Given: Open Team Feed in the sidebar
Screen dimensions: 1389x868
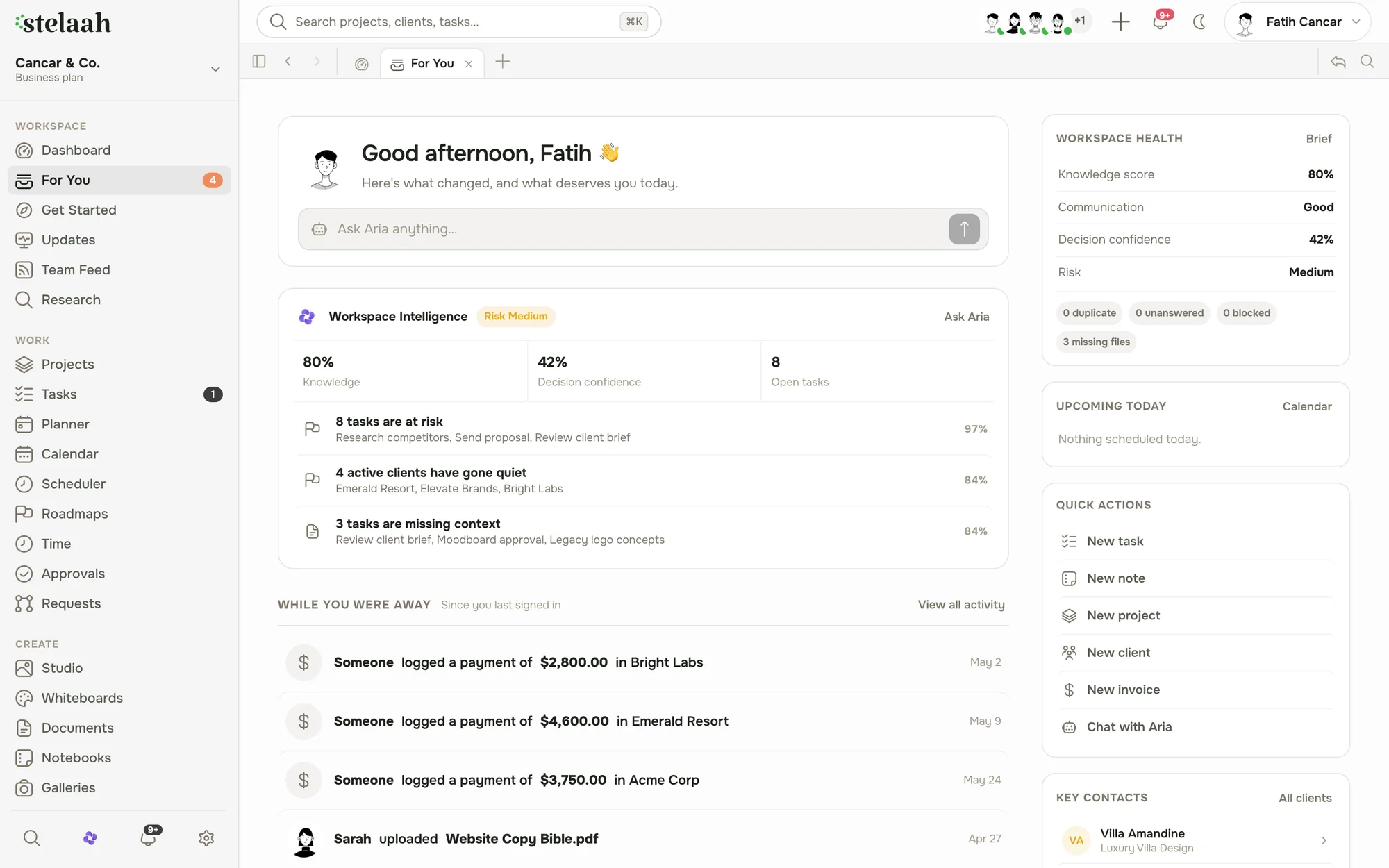Looking at the screenshot, I should [x=119, y=270].
